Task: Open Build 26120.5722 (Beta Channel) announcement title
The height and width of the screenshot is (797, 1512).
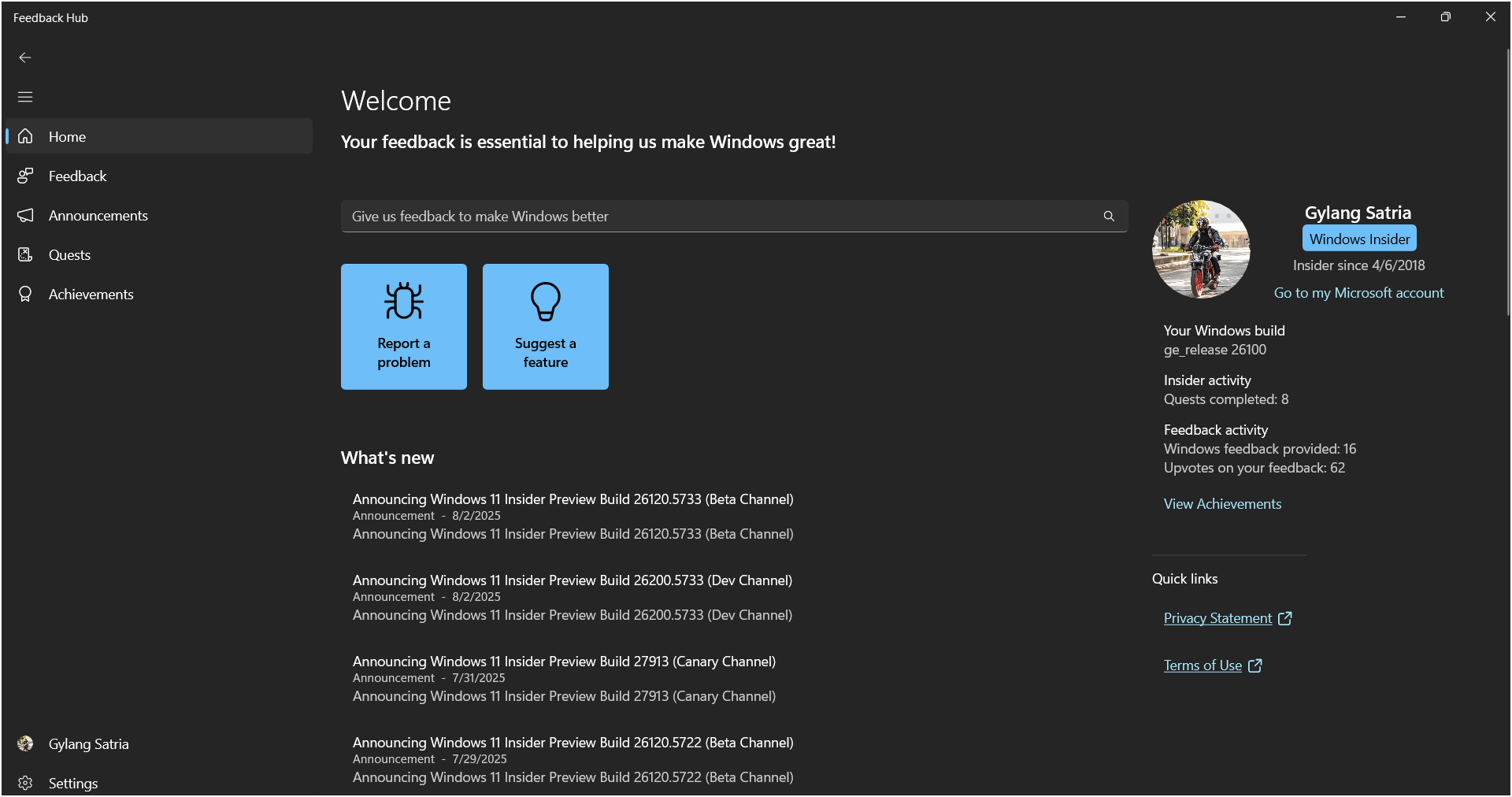Action: pos(573,743)
